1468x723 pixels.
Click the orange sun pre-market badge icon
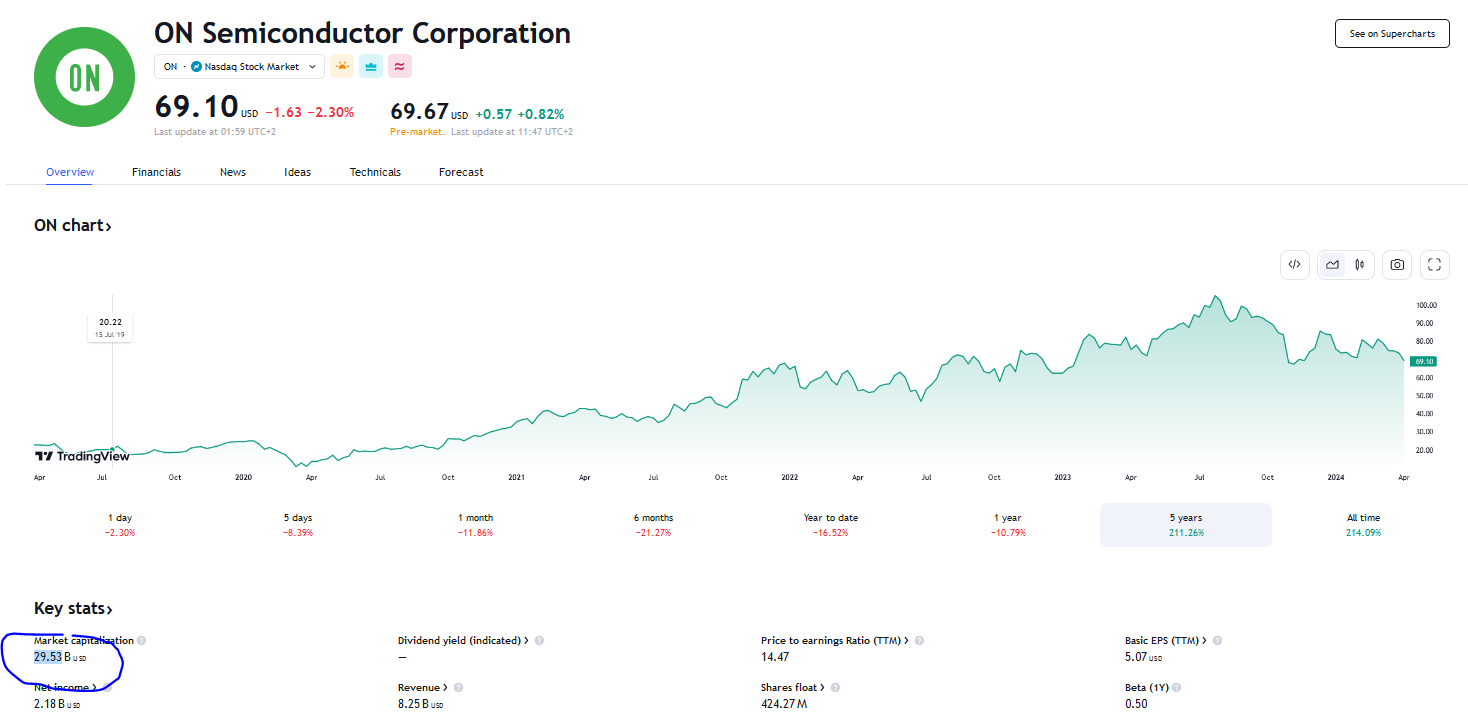click(x=342, y=66)
